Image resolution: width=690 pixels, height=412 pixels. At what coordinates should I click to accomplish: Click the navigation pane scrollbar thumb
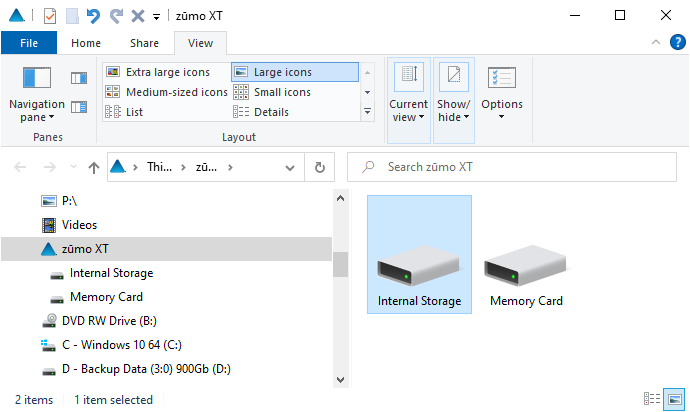[x=340, y=265]
